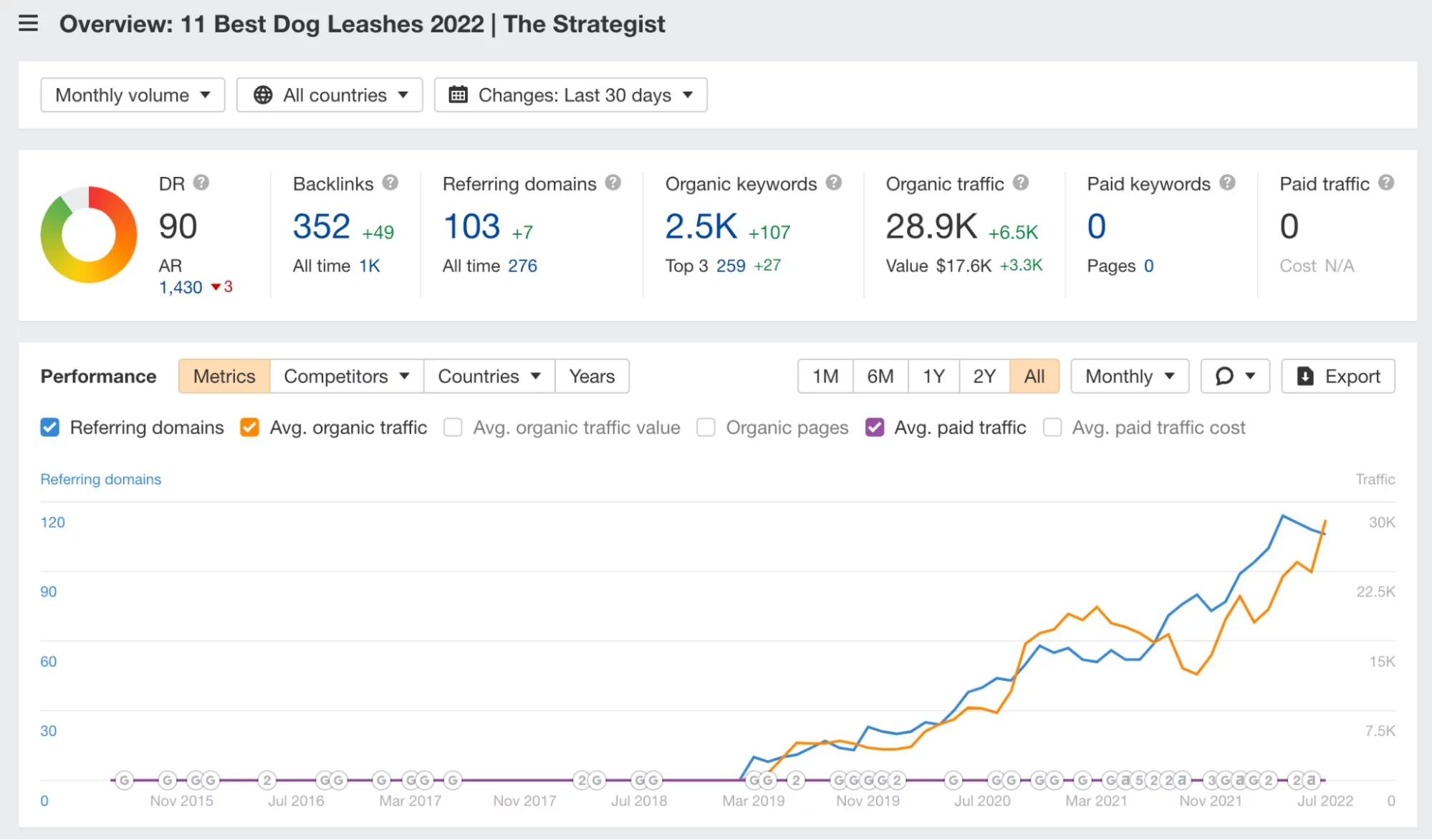Click the DR colored donut chart

pos(88,234)
